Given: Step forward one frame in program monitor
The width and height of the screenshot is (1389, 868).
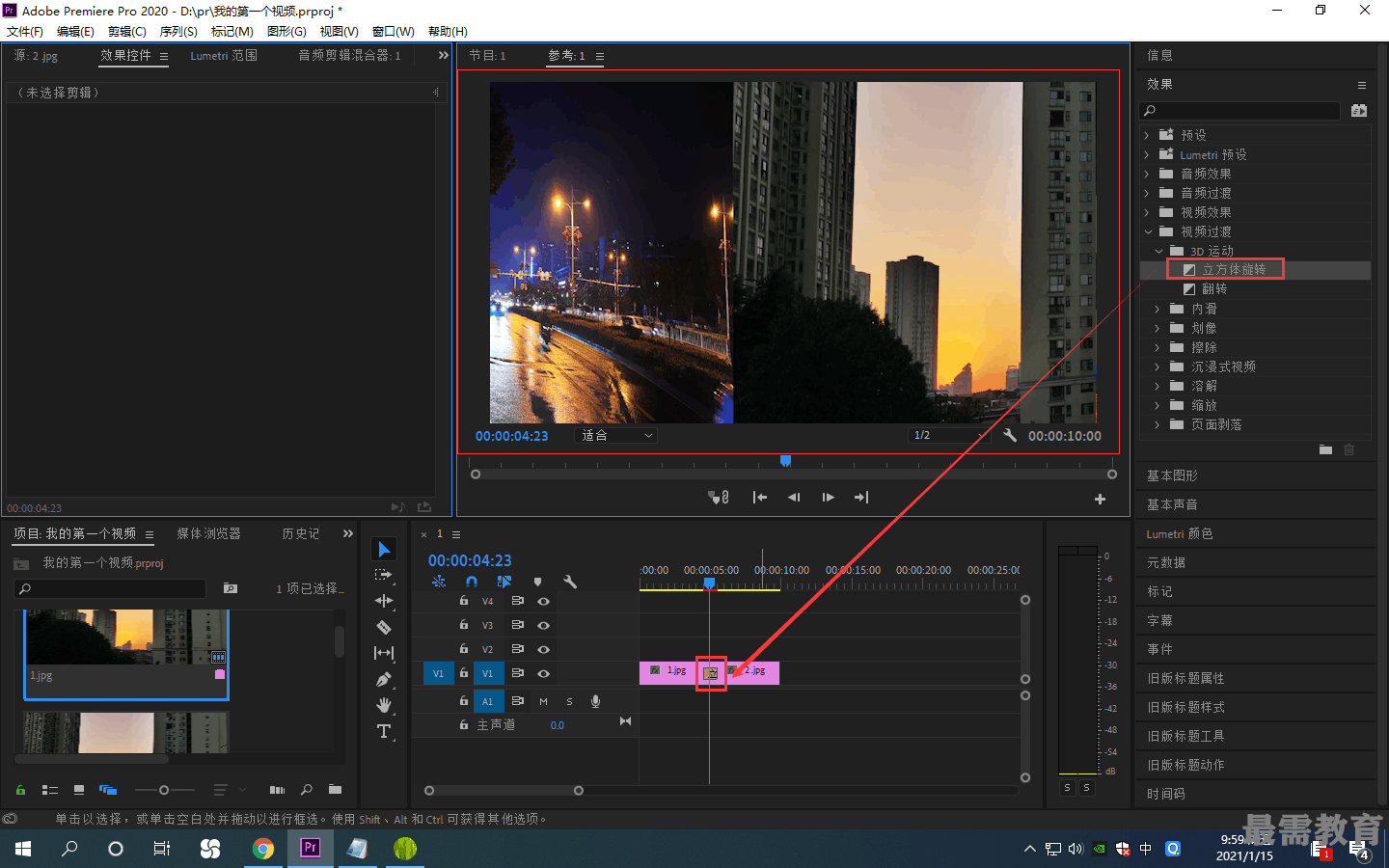Looking at the screenshot, I should tap(828, 498).
